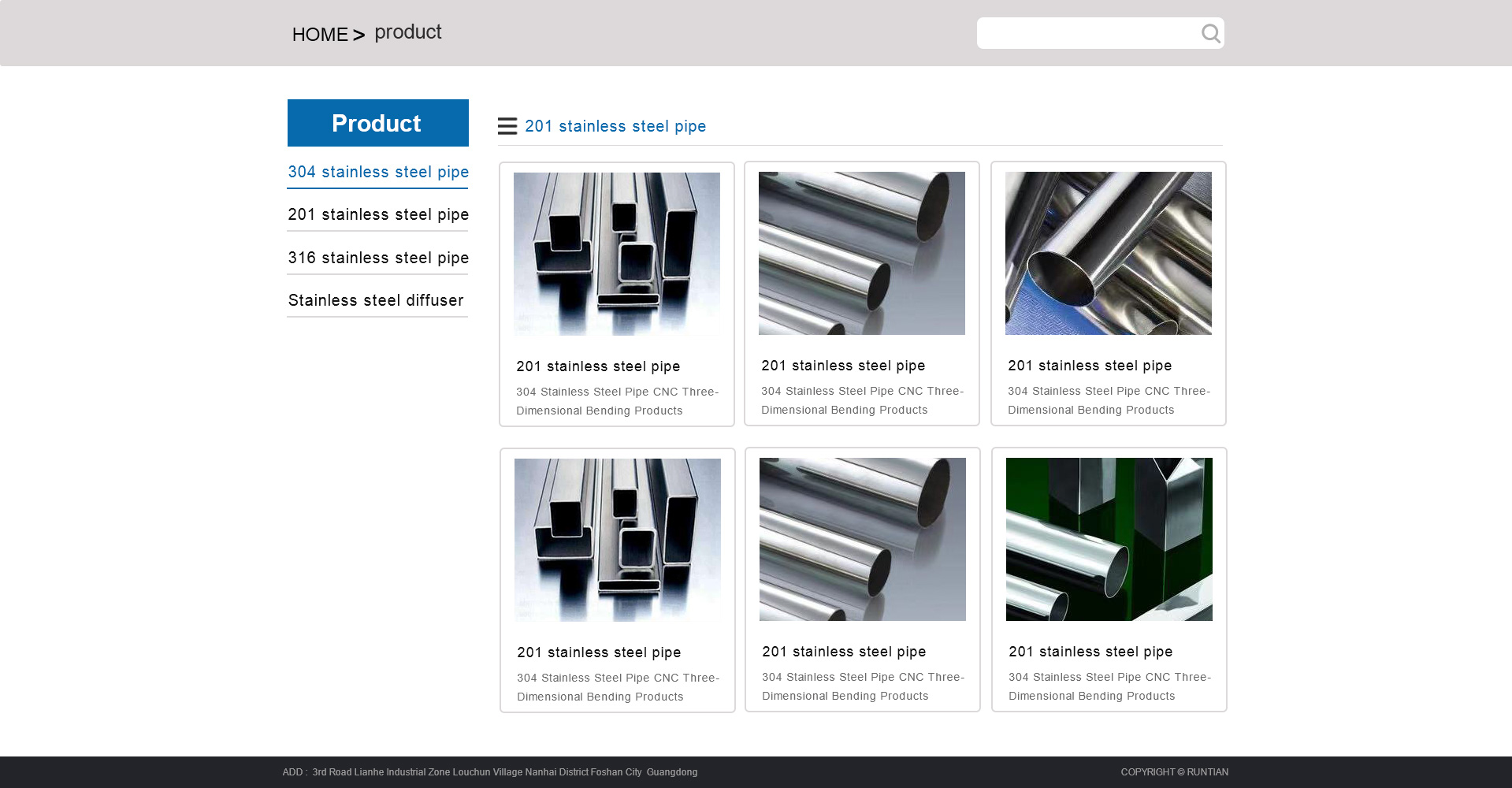The image size is (1512, 788).
Task: View the bottom-middle round pipe product image
Action: pos(862,539)
